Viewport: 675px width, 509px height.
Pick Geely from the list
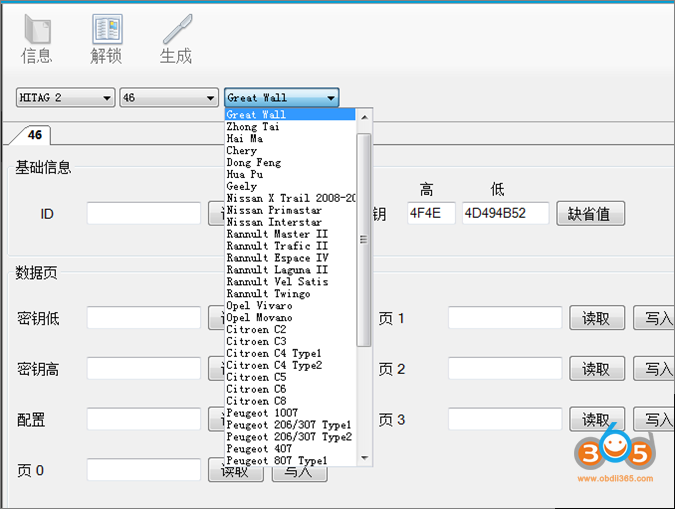pos(290,186)
